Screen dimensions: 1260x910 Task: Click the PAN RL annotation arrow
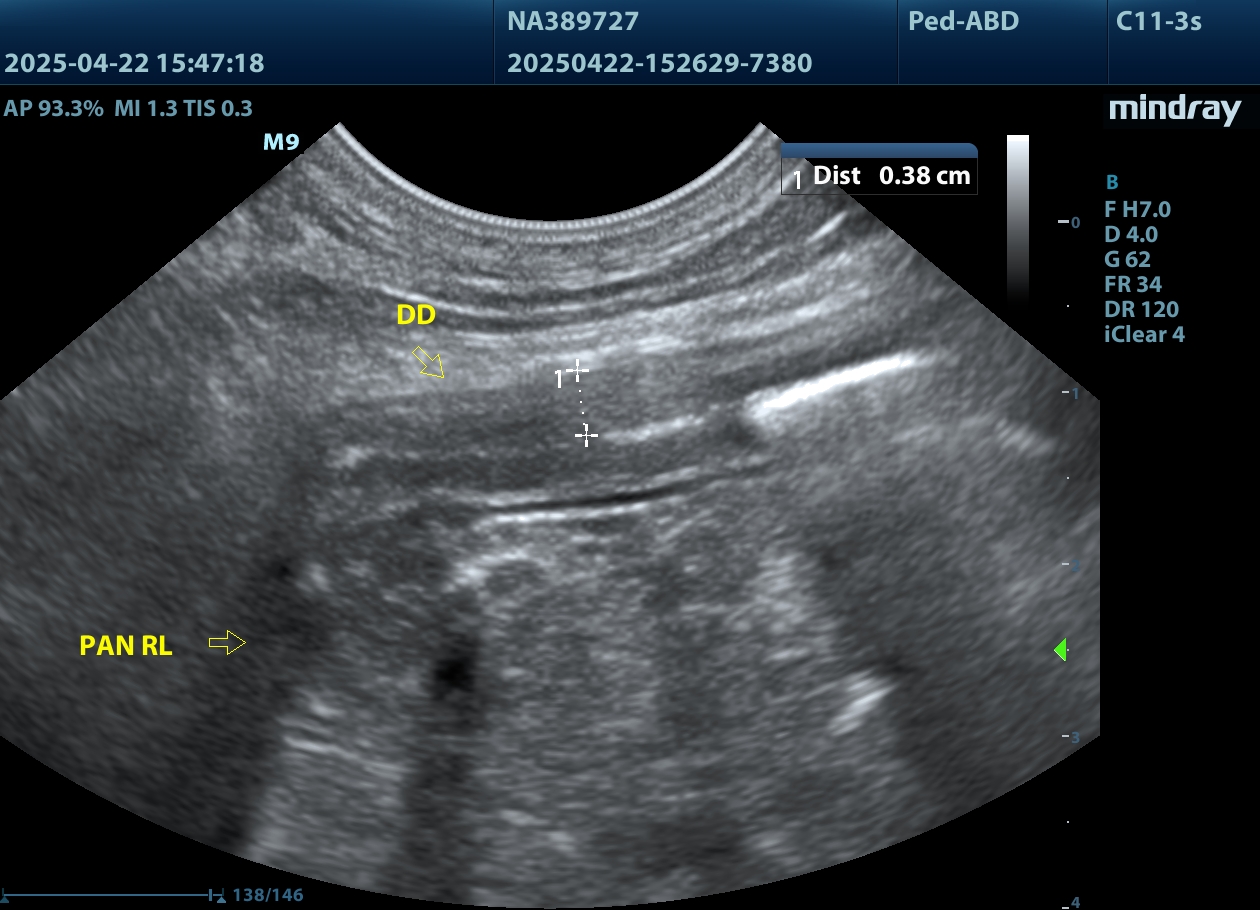[x=227, y=643]
